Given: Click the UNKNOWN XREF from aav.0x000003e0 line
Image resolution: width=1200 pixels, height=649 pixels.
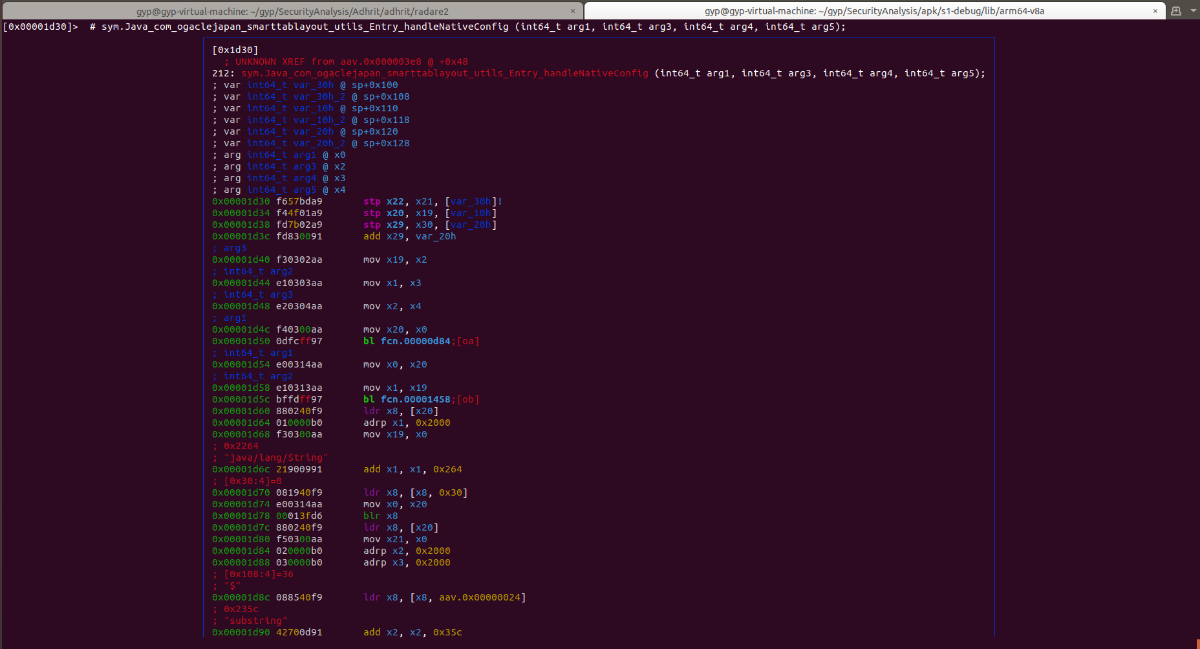Looking at the screenshot, I should (x=346, y=61).
